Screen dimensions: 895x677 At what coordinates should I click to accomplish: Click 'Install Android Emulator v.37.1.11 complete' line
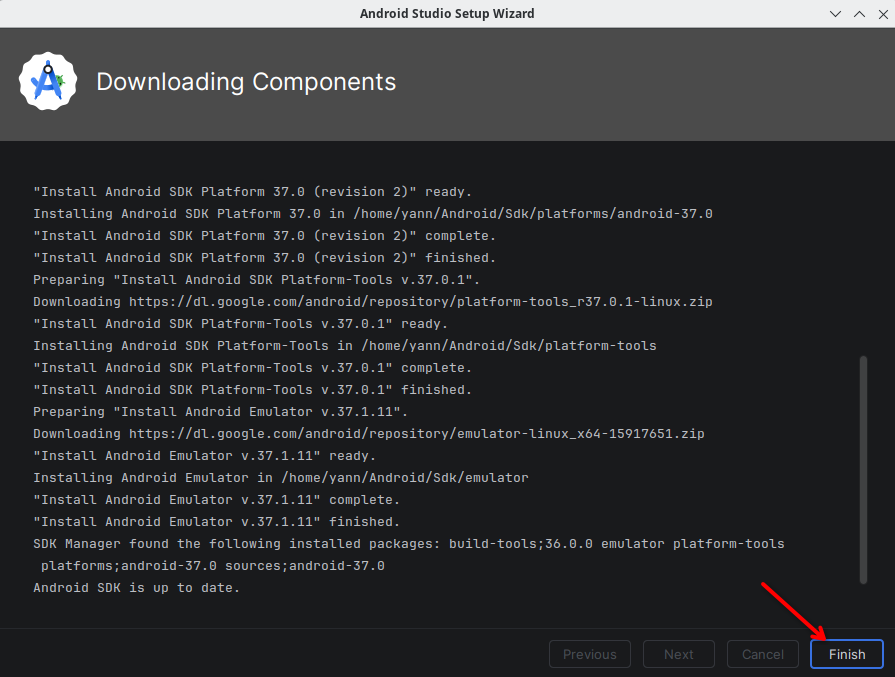216,499
